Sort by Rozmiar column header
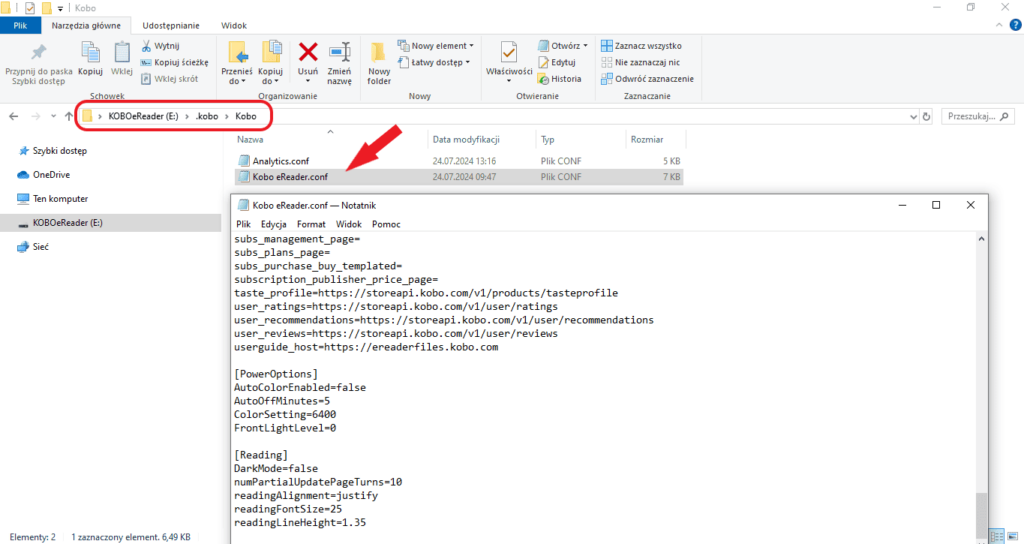 click(x=647, y=139)
